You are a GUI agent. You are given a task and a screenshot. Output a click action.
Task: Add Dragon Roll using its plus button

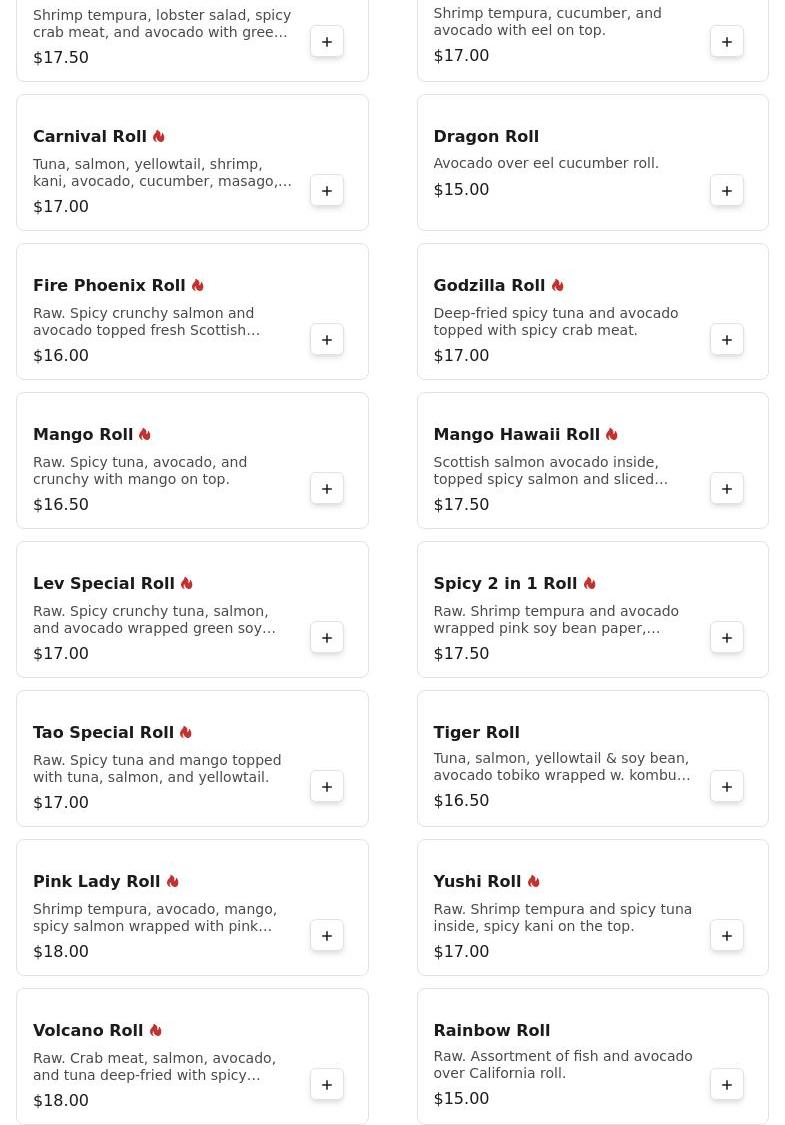(x=727, y=191)
